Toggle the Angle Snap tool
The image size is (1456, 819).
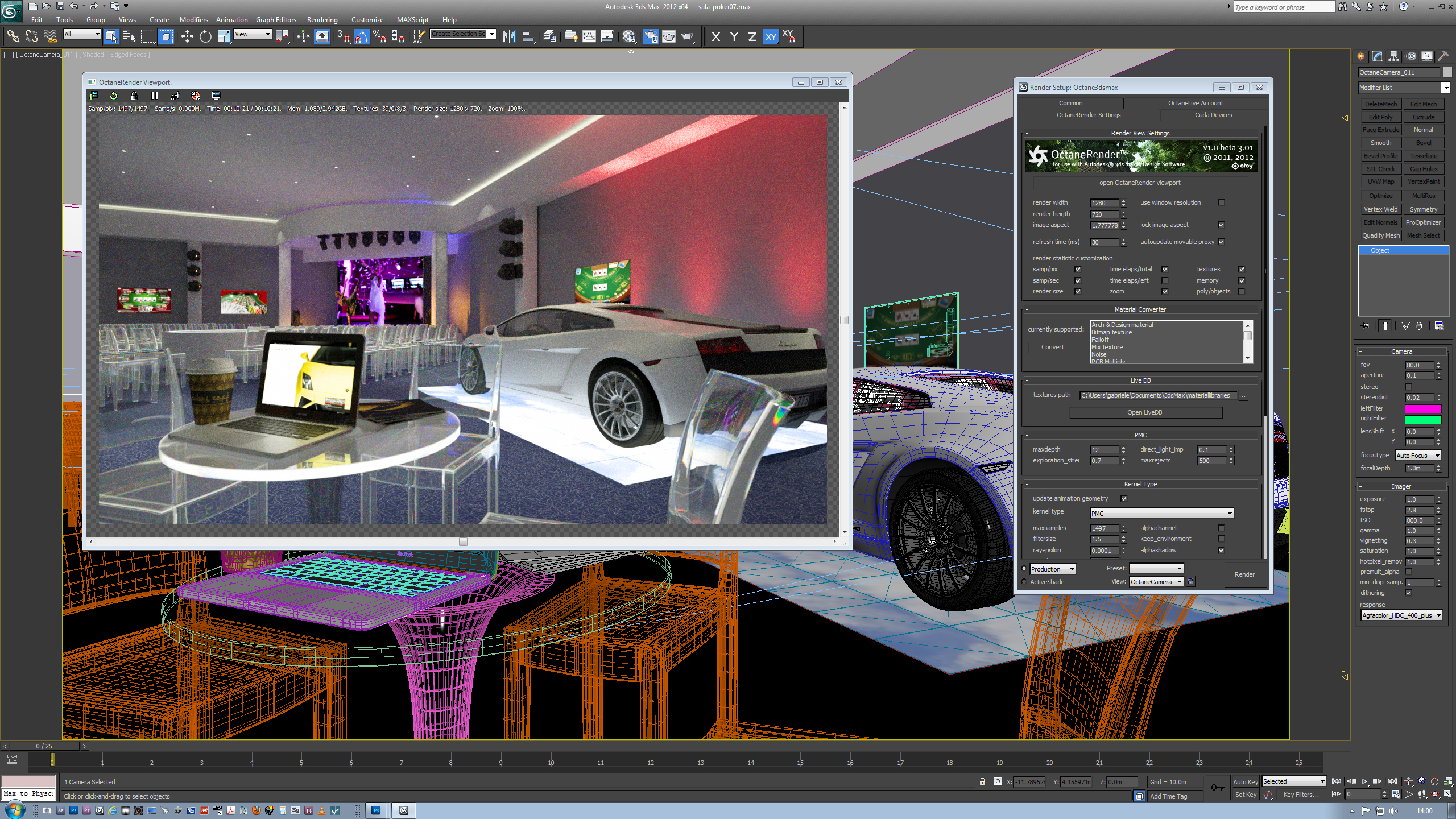pos(362,37)
